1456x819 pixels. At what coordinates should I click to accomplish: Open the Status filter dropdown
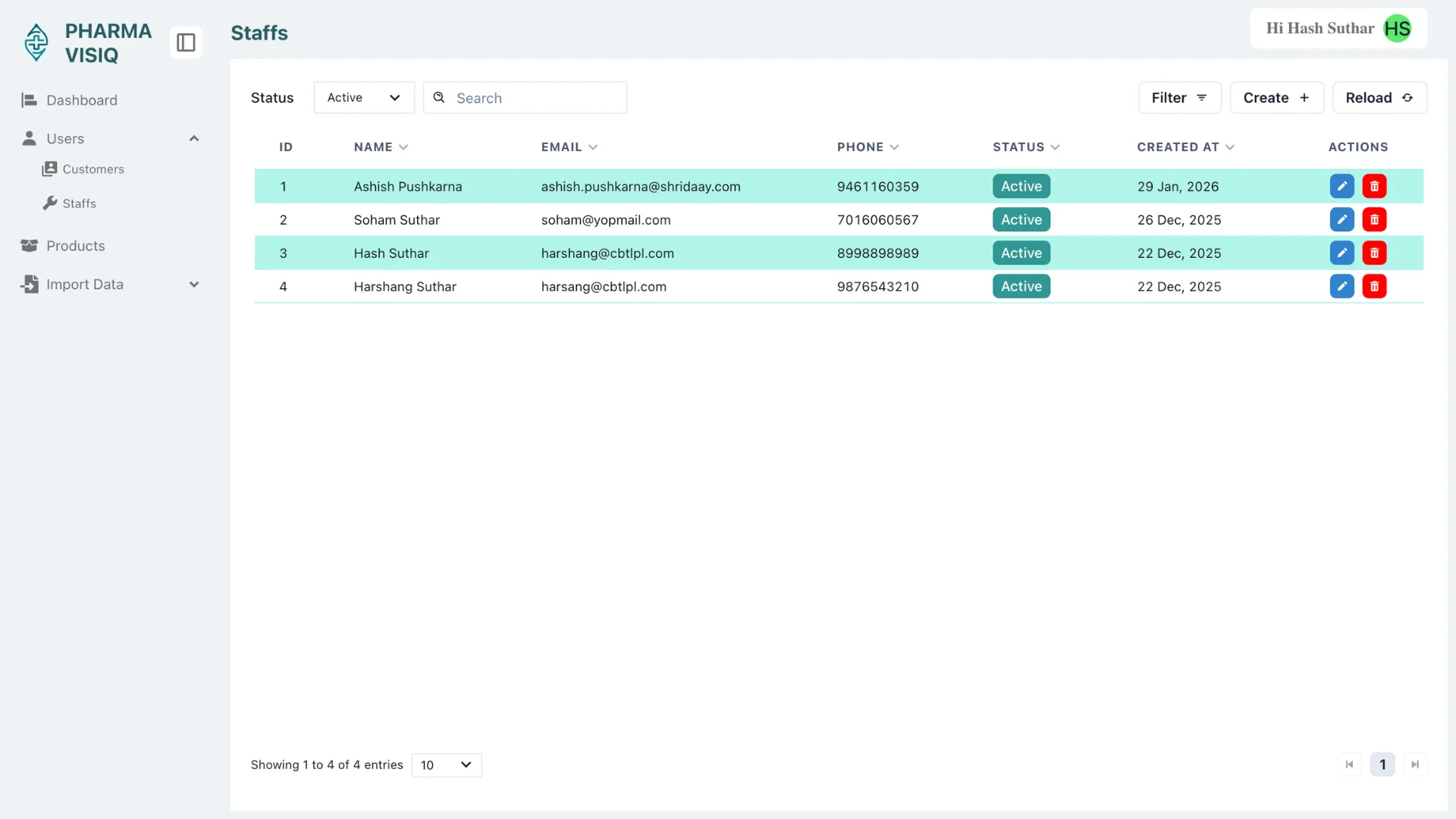pyautogui.click(x=364, y=98)
